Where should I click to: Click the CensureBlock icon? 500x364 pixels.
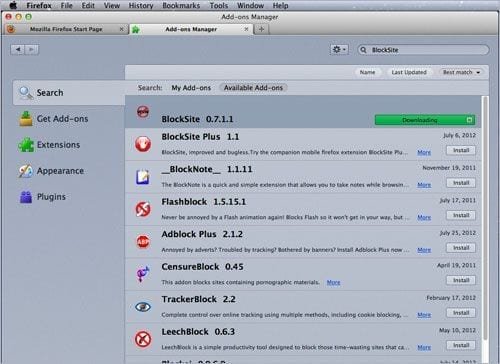tap(143, 274)
